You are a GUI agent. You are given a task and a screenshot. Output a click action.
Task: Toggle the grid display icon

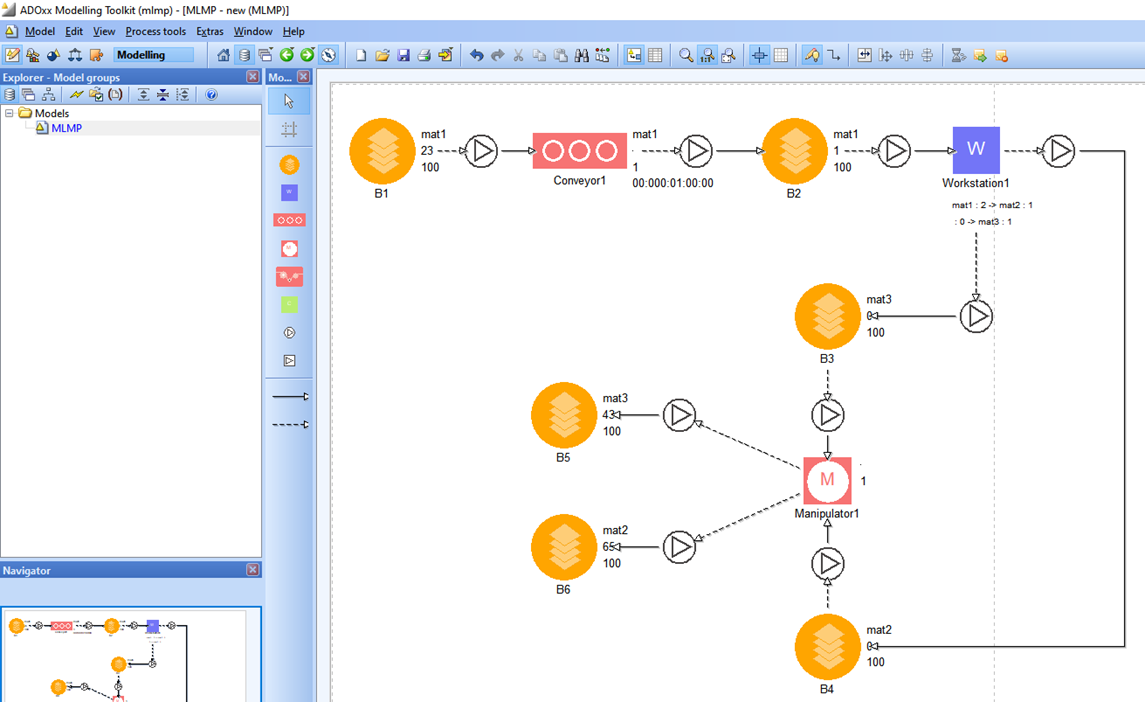(x=781, y=55)
